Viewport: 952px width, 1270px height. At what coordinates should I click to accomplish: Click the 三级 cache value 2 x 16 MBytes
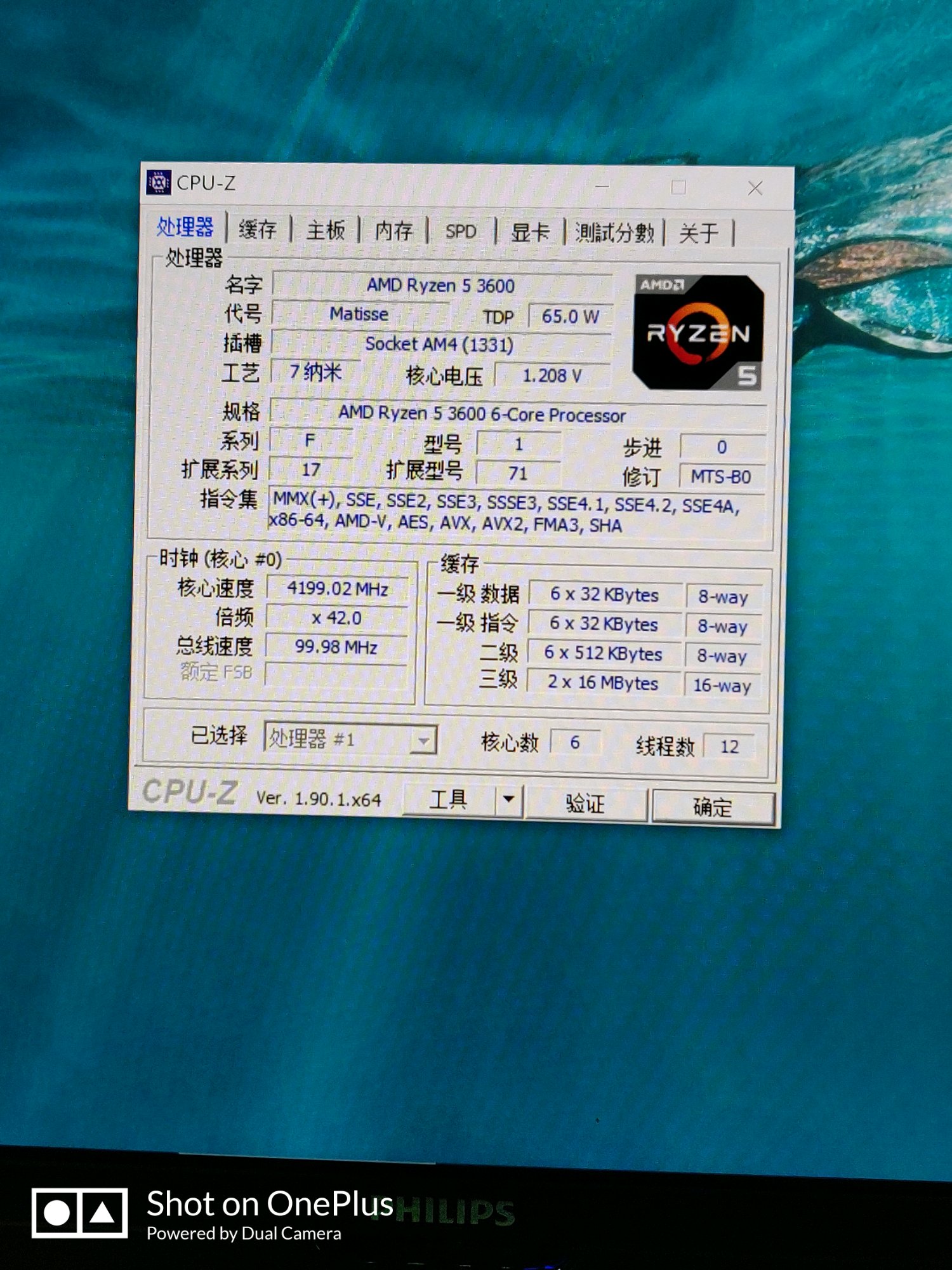coord(603,683)
